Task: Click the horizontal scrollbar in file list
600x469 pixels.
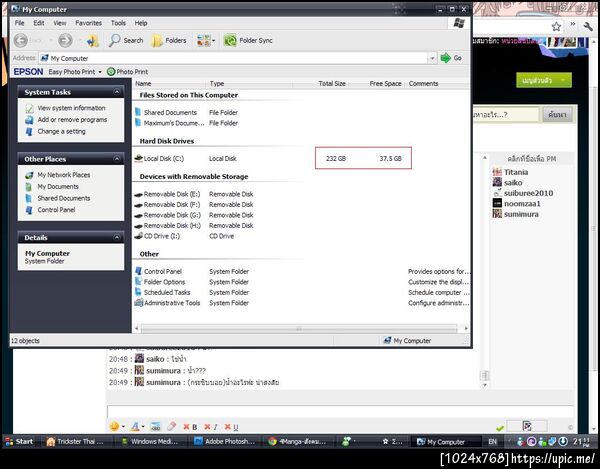Action: (x=299, y=329)
